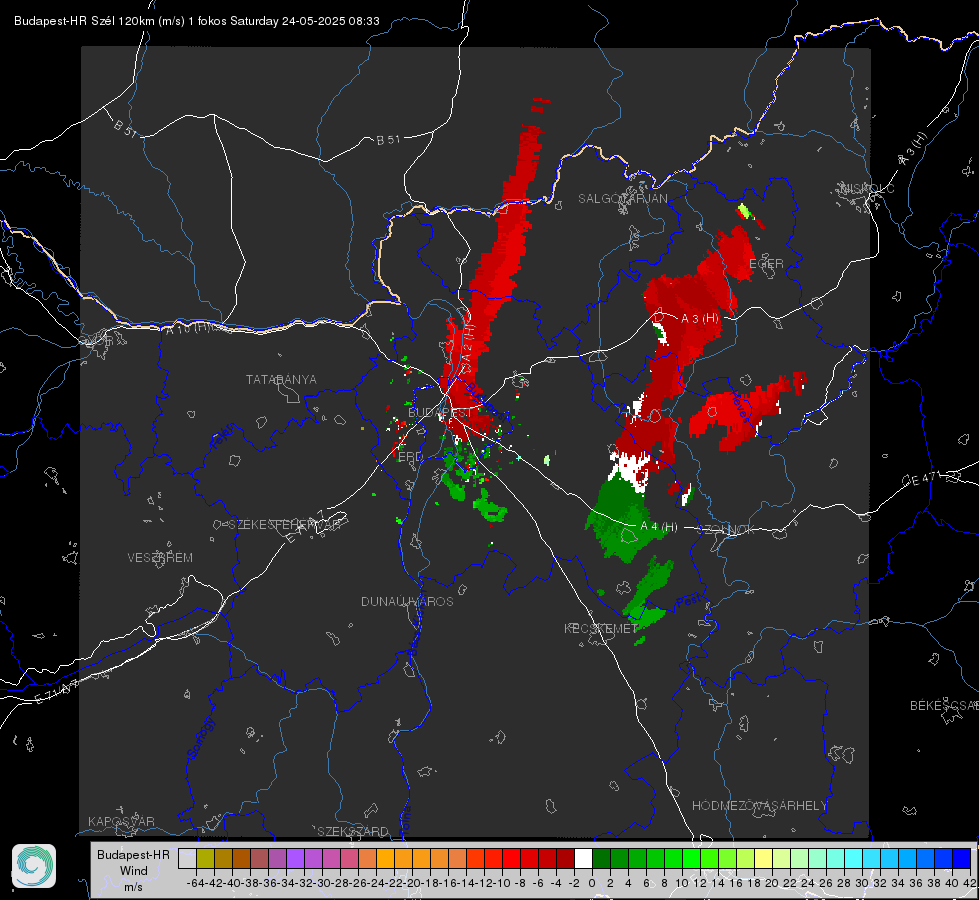The image size is (979, 900).
Task: Select the EGER city label
Action: pyautogui.click(x=766, y=264)
